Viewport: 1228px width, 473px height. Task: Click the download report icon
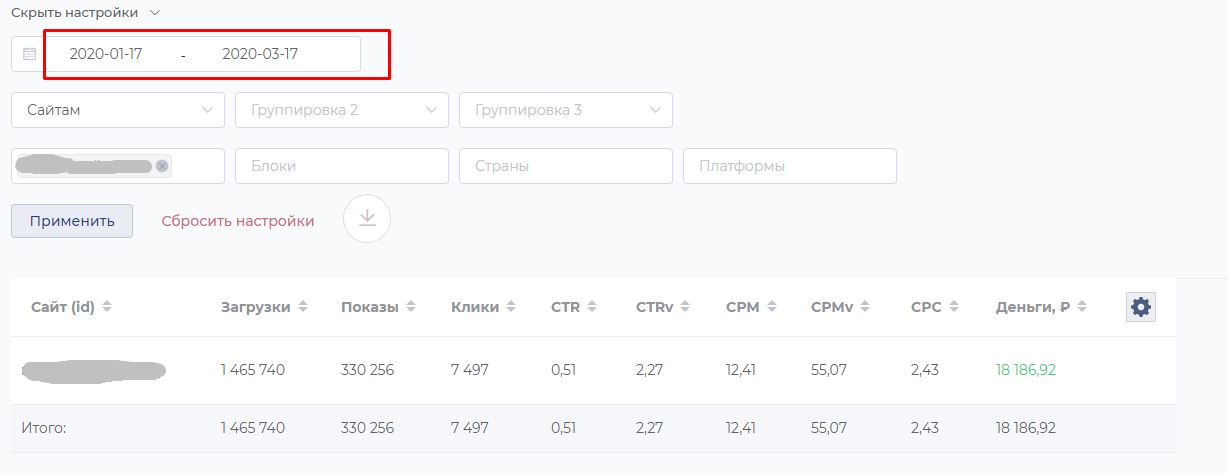coord(367,218)
